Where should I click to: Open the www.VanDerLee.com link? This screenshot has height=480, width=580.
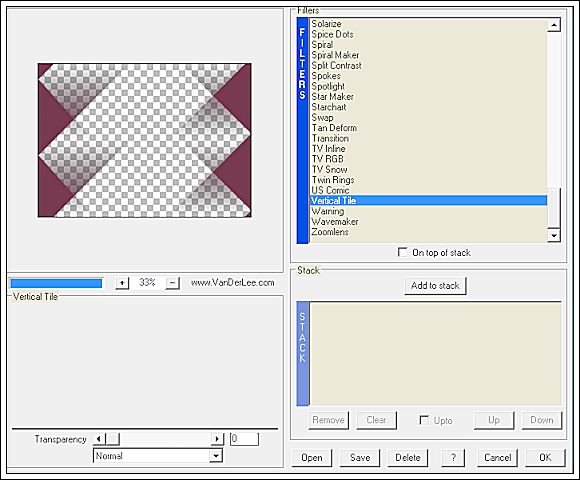pyautogui.click(x=233, y=283)
